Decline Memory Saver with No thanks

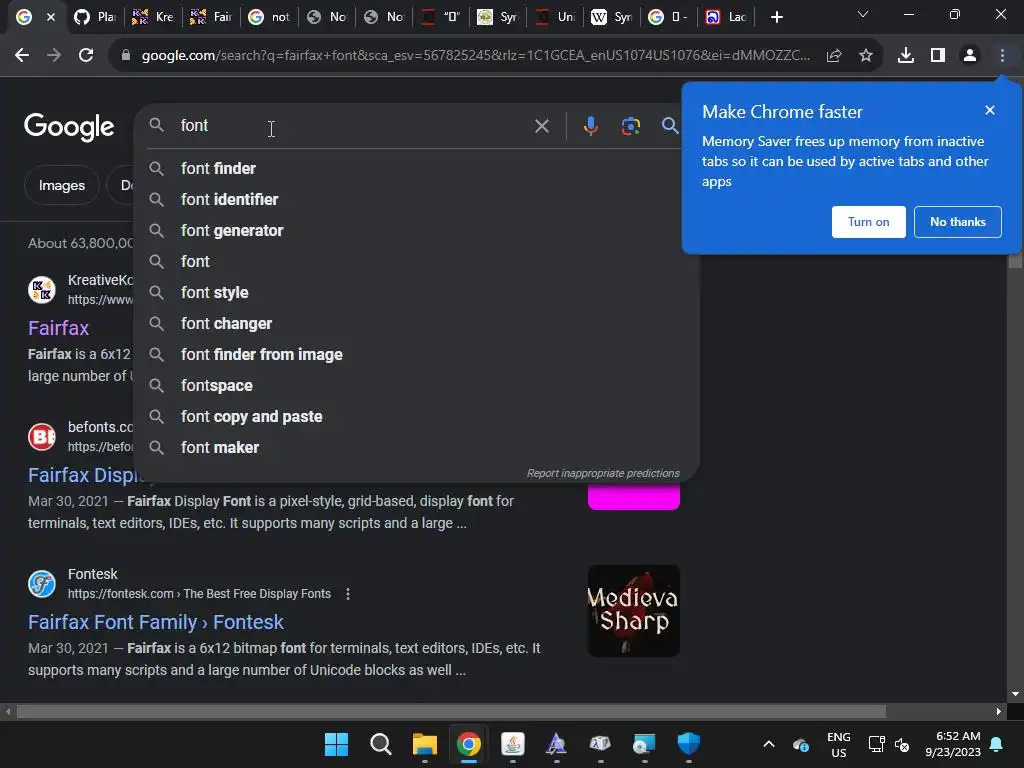[x=957, y=222]
